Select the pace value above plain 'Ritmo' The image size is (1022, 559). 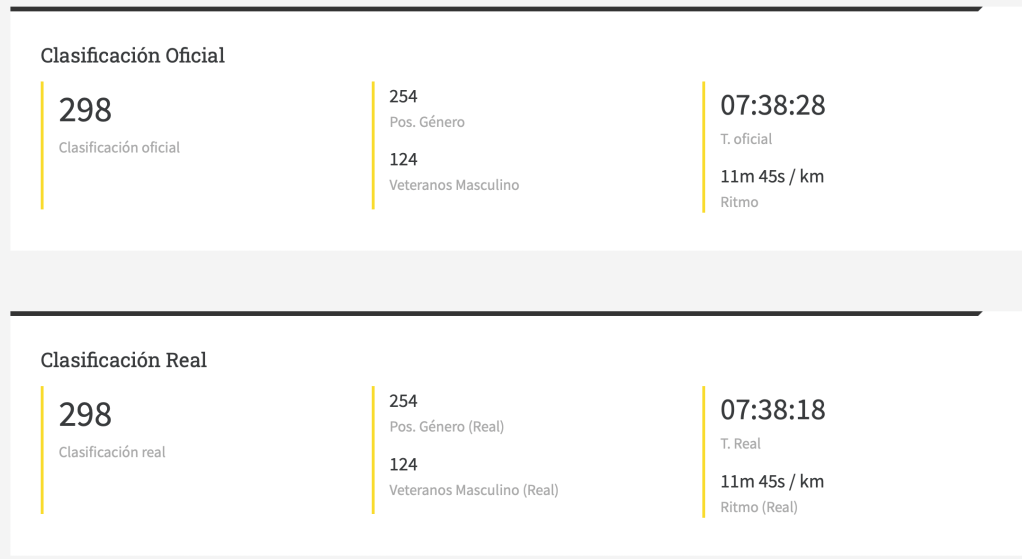point(772,177)
